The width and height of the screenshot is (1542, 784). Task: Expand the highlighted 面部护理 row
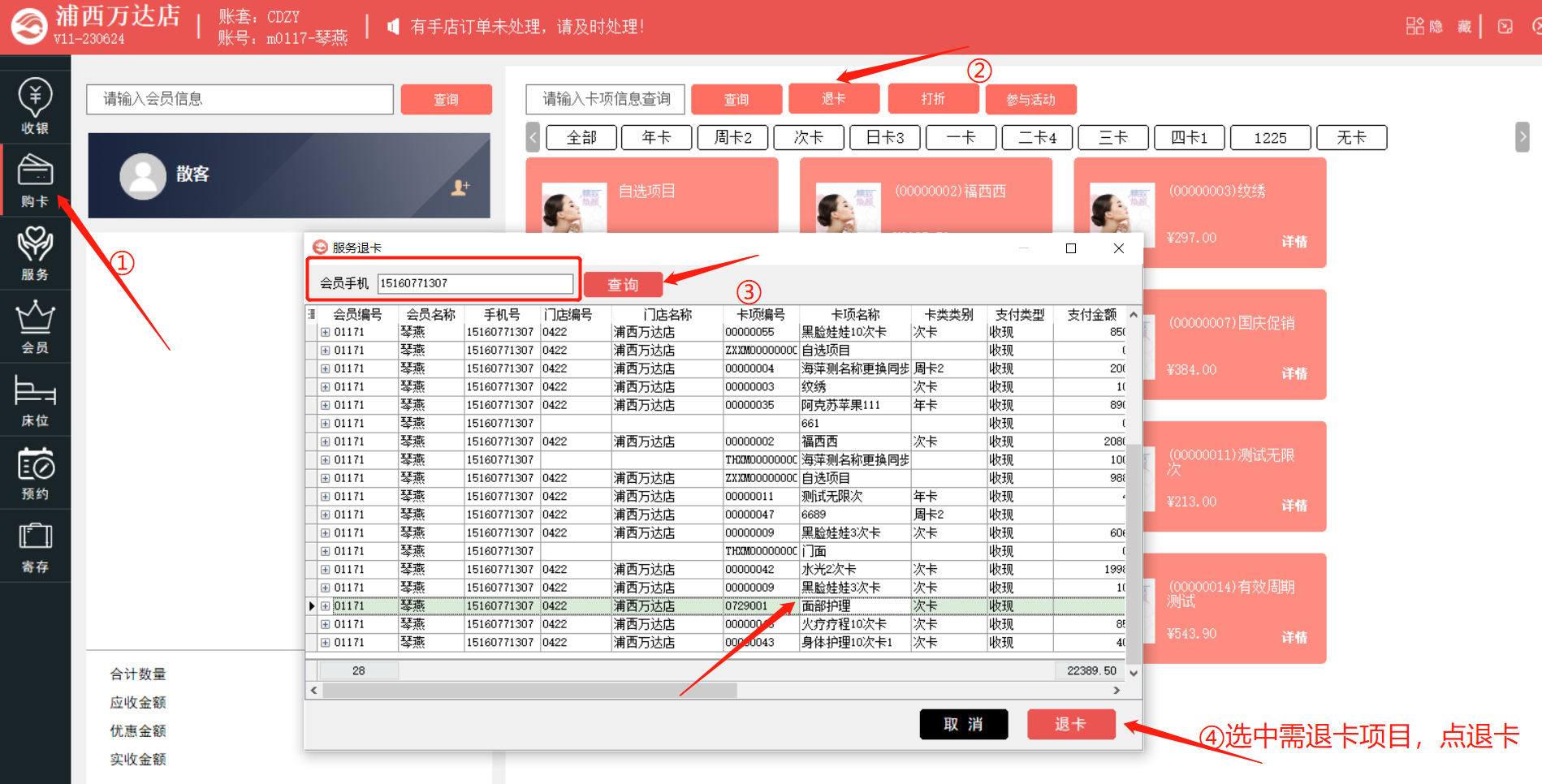click(325, 606)
